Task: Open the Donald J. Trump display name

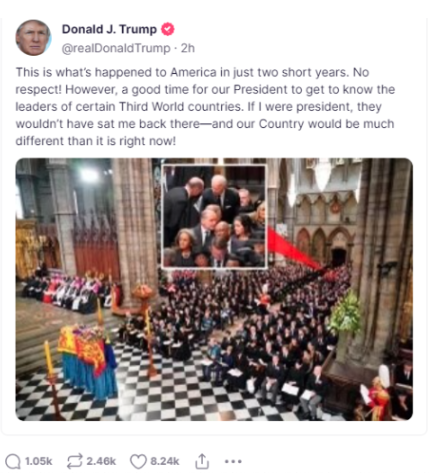Action: click(109, 29)
